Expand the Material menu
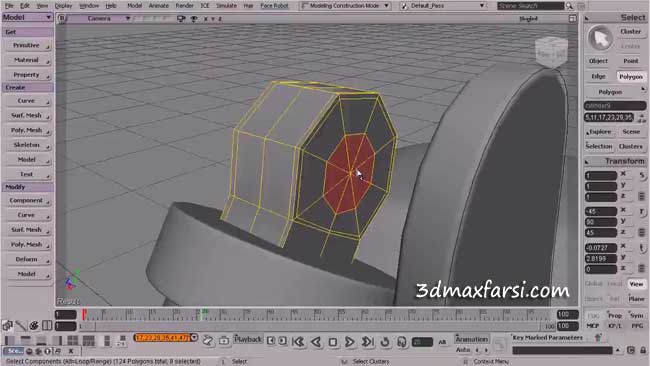Viewport: 650px width, 366px height. point(27,60)
